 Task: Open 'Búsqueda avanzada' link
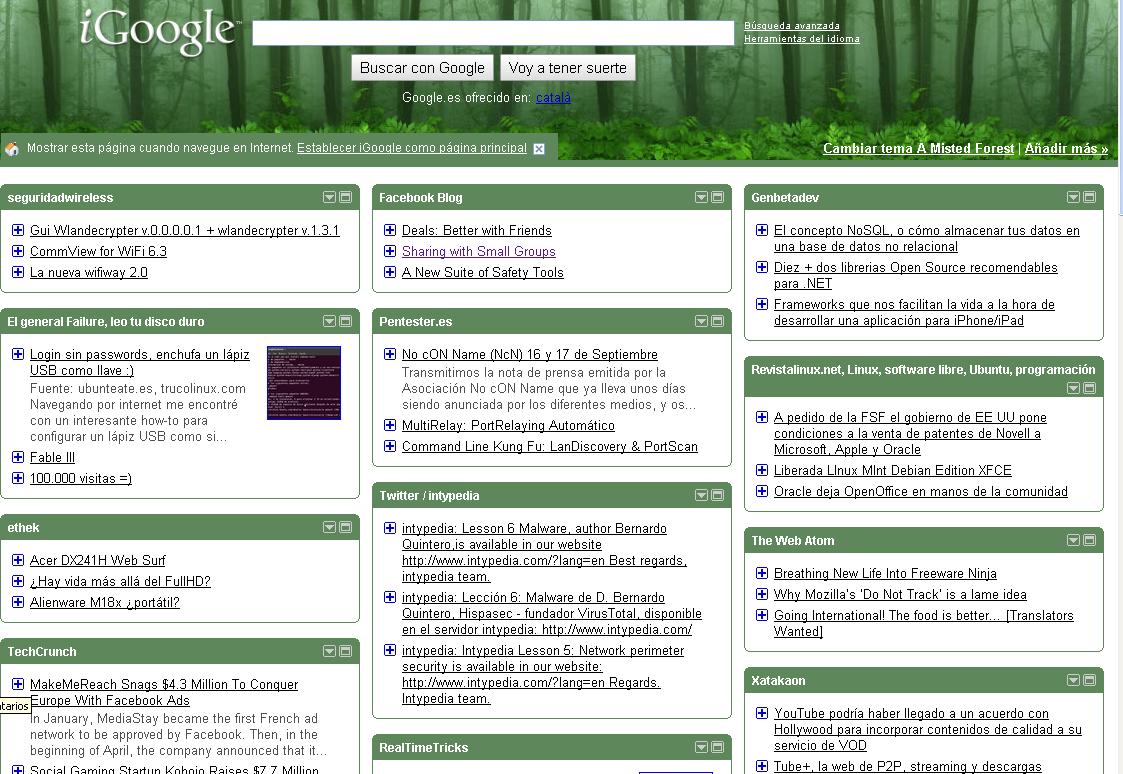(791, 26)
